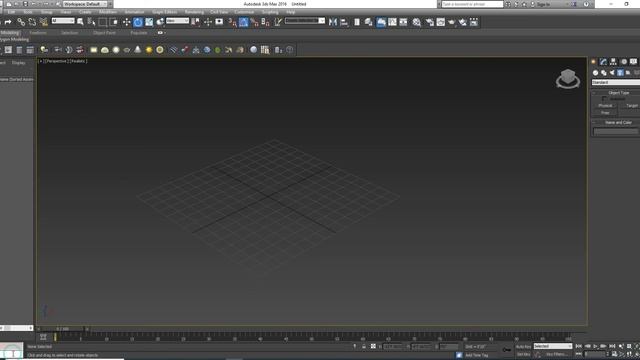Click the Select and Manipulate icon
This screenshot has width=640, height=360.
(x=208, y=22)
